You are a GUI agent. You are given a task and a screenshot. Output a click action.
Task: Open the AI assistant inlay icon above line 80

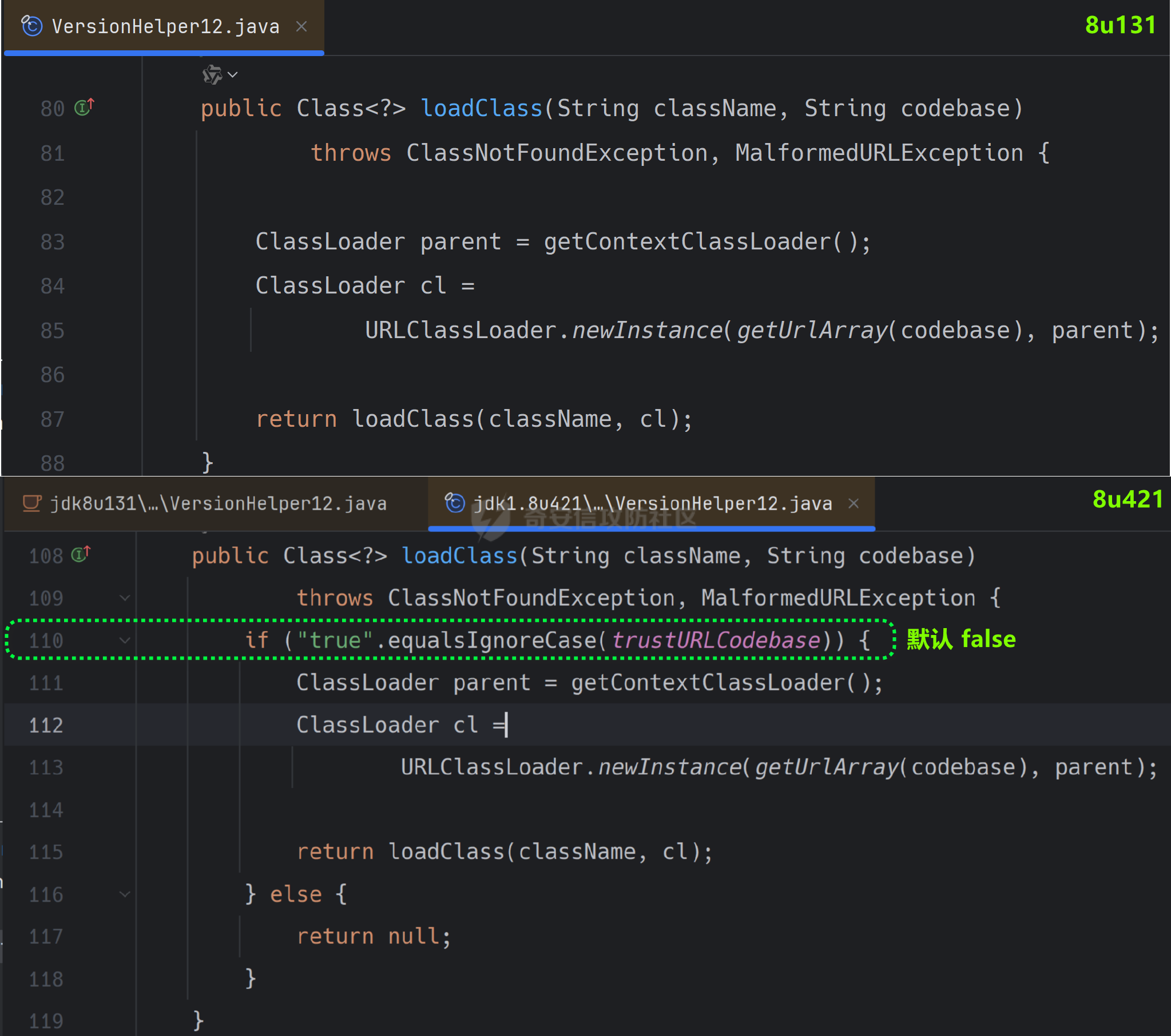click(x=212, y=74)
